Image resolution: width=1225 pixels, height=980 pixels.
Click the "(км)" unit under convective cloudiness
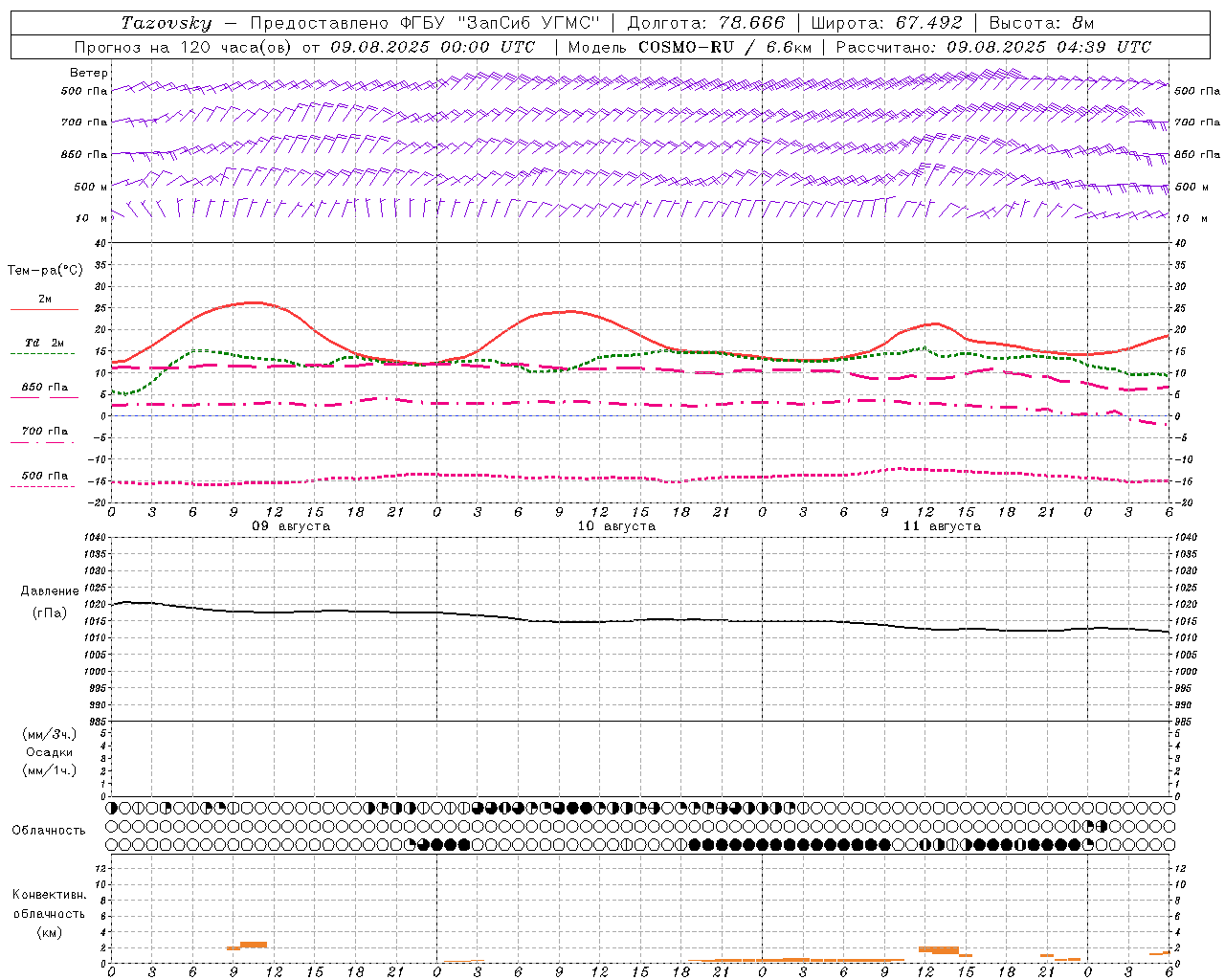(x=50, y=932)
